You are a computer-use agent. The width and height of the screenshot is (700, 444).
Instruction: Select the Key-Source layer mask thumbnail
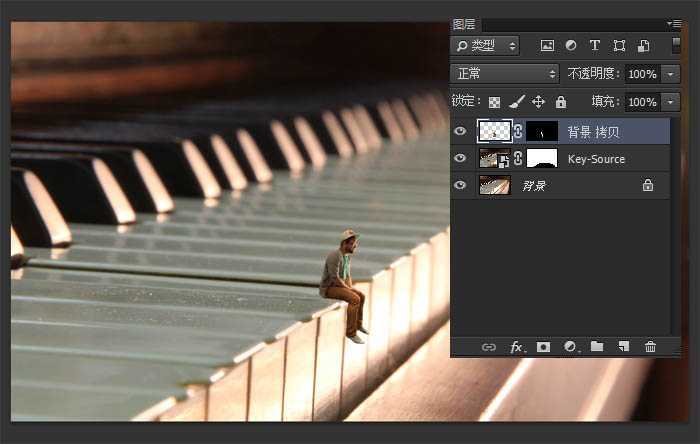tap(542, 158)
